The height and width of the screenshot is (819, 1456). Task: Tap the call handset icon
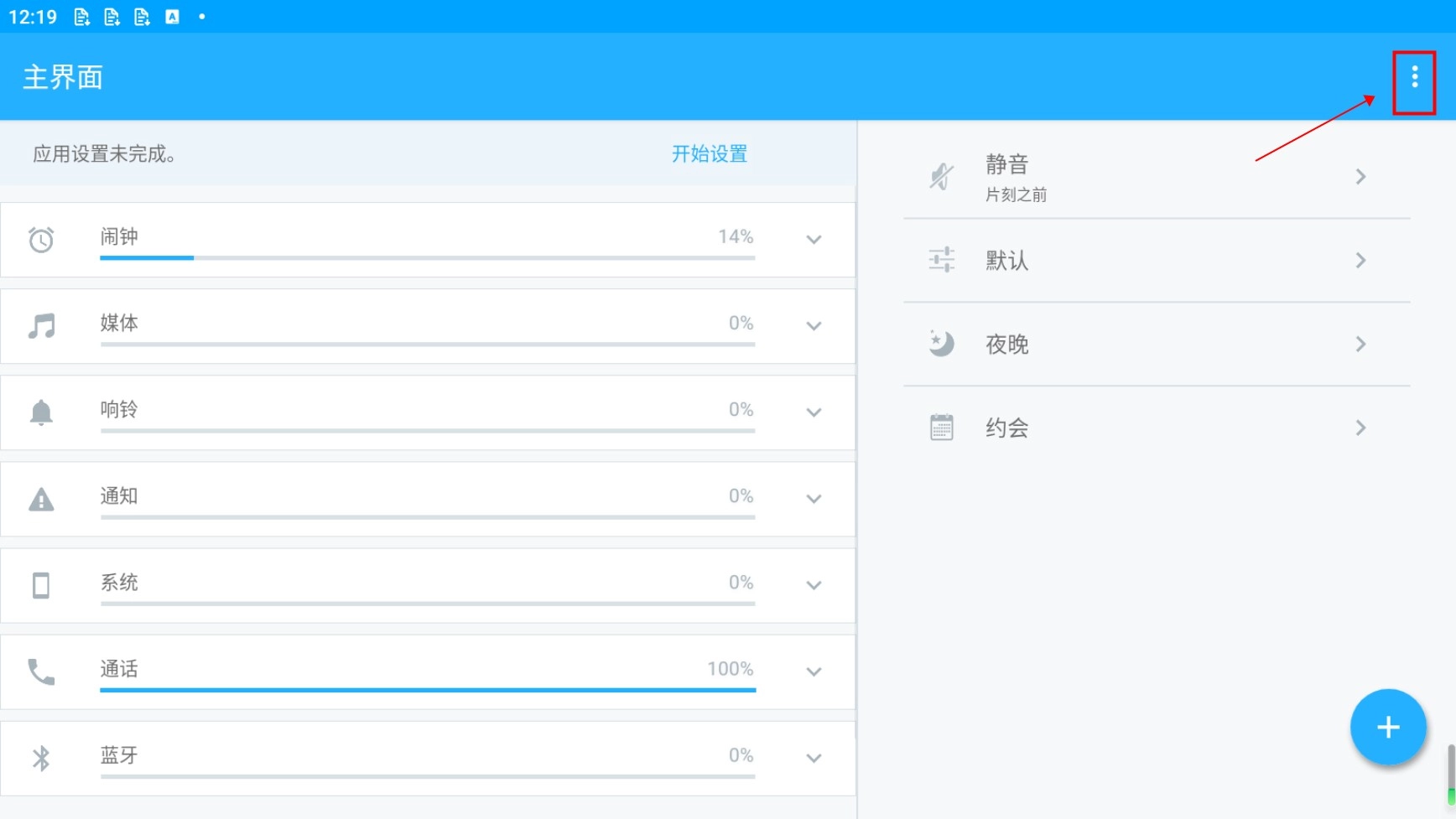(x=41, y=671)
